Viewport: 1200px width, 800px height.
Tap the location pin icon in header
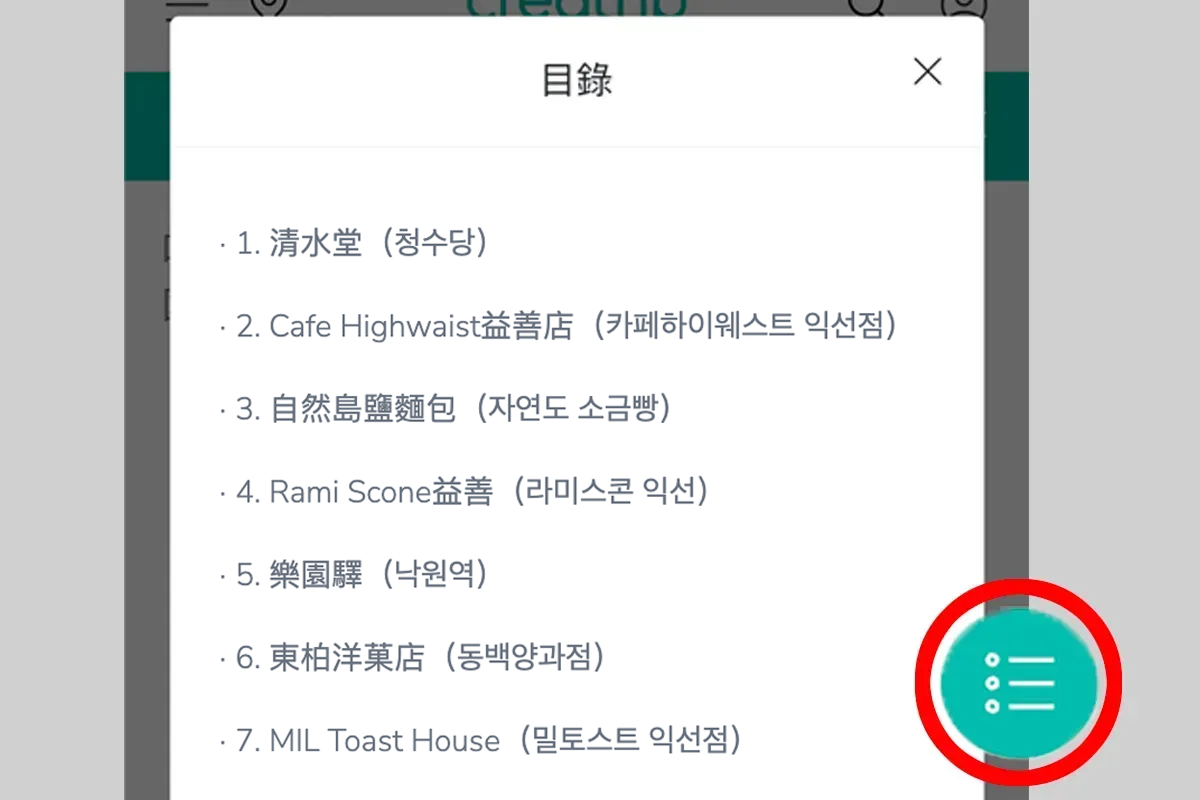267,6
